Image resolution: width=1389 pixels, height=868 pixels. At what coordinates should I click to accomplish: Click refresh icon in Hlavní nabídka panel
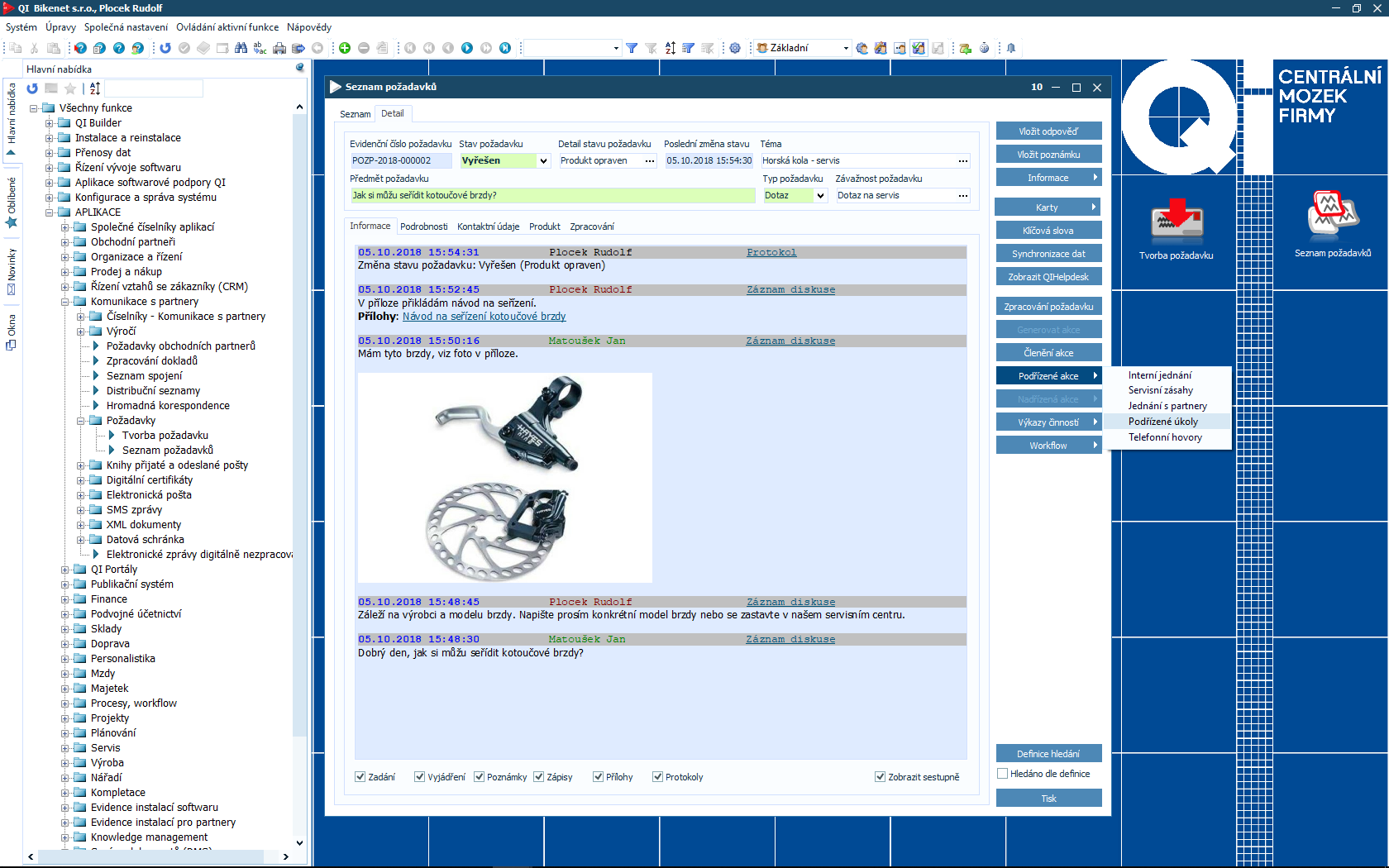click(32, 88)
